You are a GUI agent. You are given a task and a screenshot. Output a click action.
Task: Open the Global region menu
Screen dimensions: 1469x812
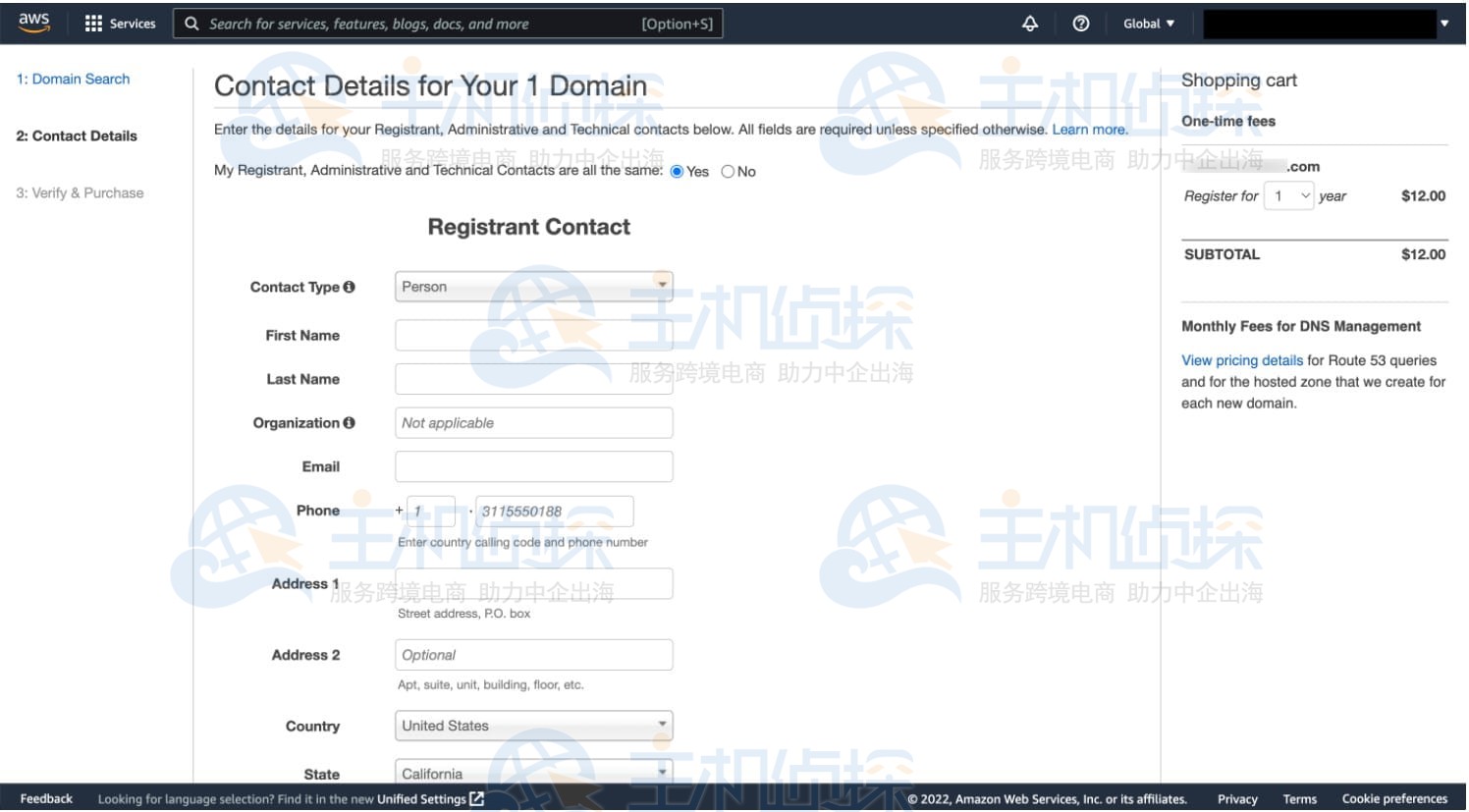pos(1148,24)
